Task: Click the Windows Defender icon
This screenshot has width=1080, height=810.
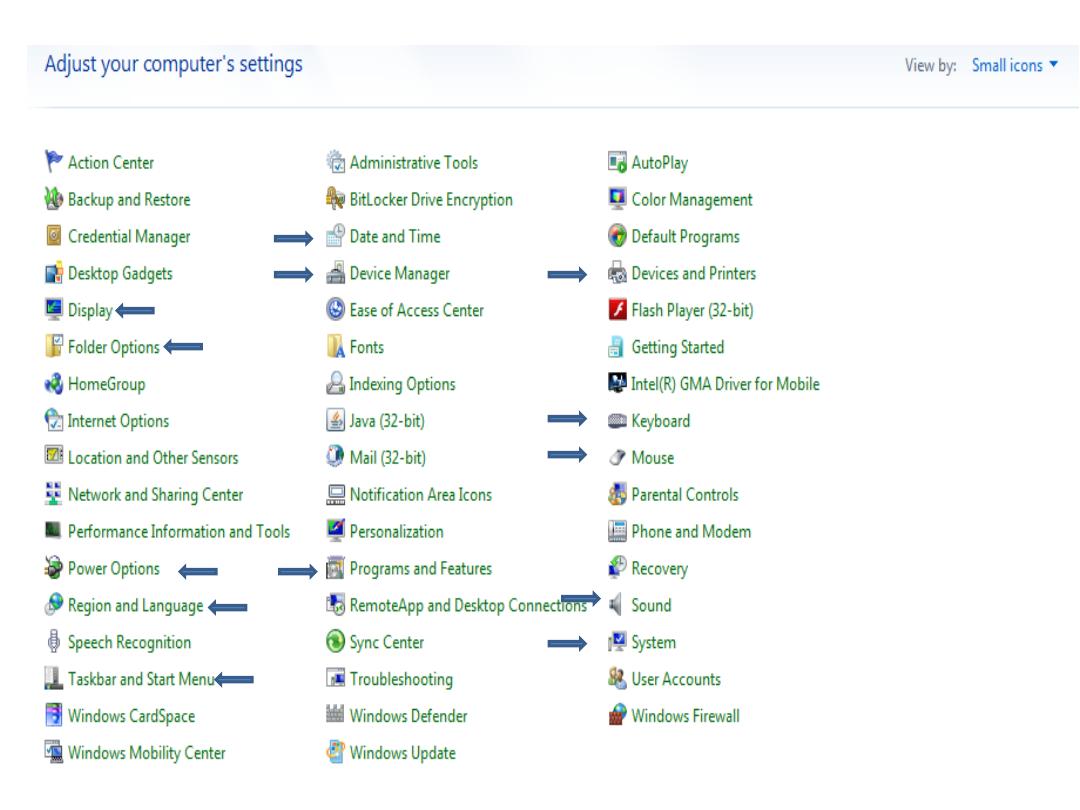Action: click(x=335, y=714)
